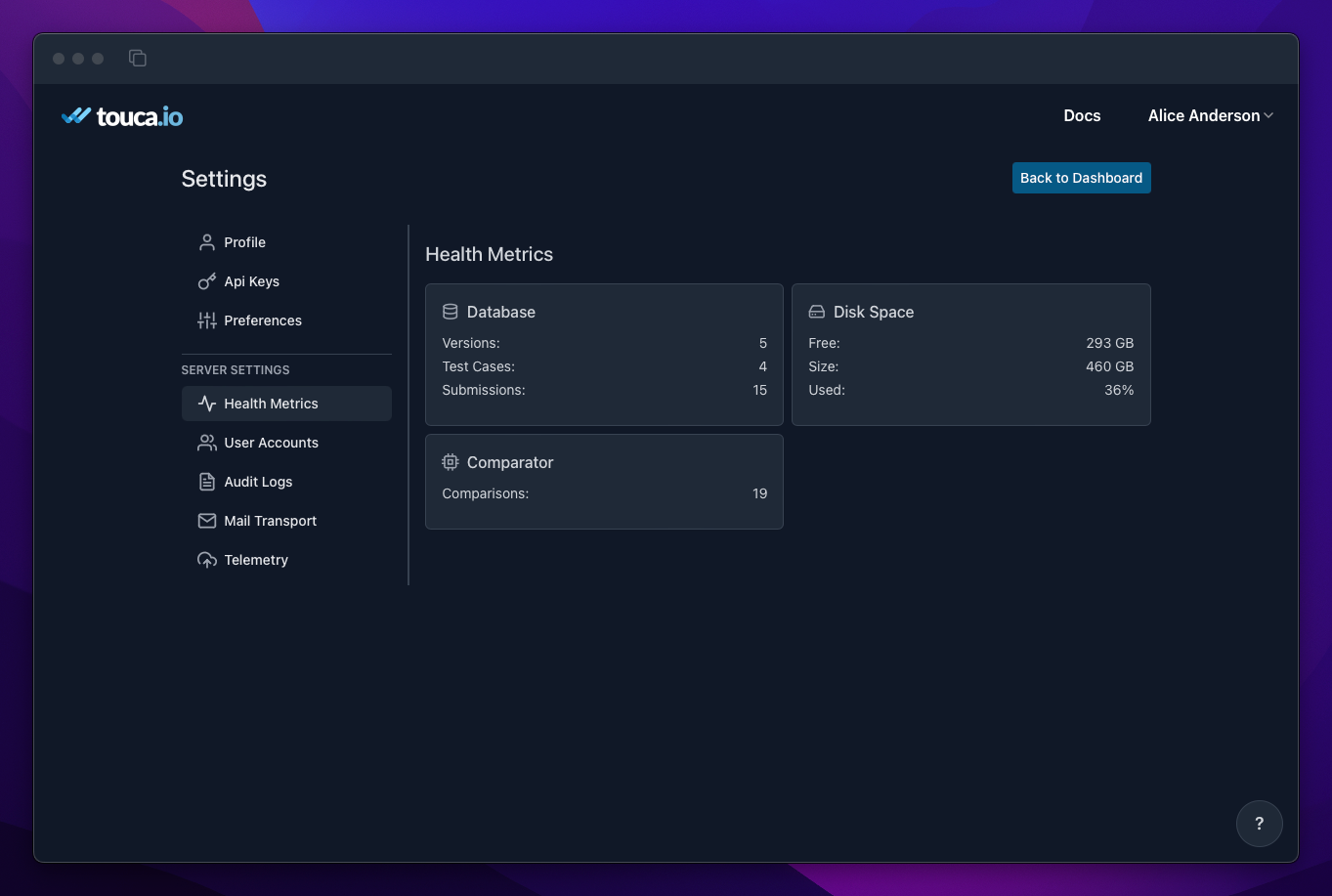Go to Profile settings
Image resolution: width=1332 pixels, height=896 pixels.
[x=286, y=242]
